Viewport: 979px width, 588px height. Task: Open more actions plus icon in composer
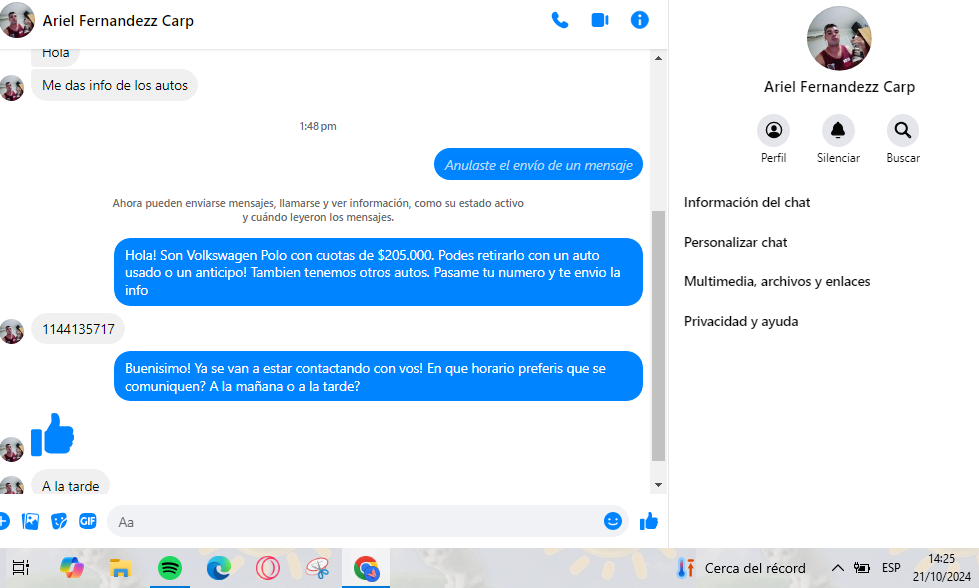point(3,521)
